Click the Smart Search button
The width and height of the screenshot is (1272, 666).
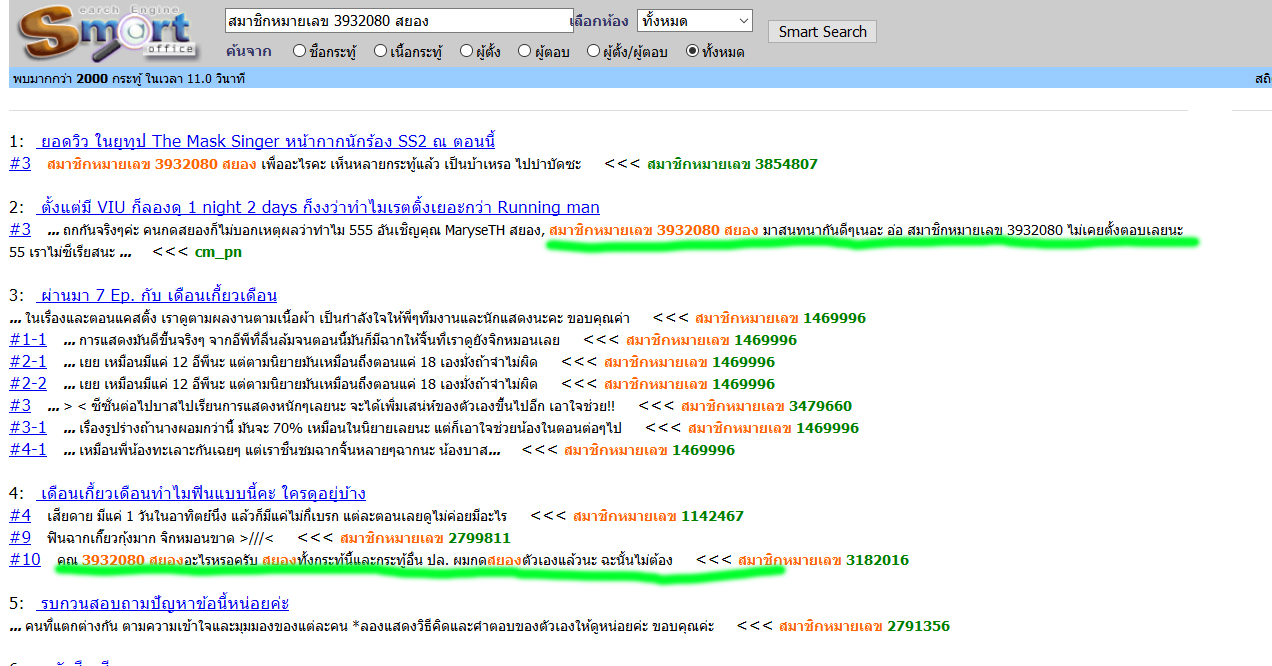click(822, 32)
